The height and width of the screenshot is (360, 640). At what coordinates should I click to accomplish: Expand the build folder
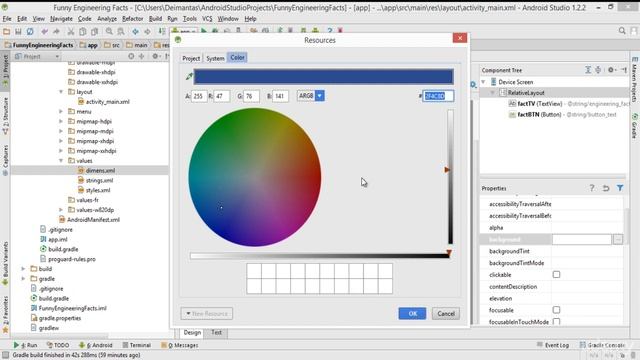tap(23, 269)
